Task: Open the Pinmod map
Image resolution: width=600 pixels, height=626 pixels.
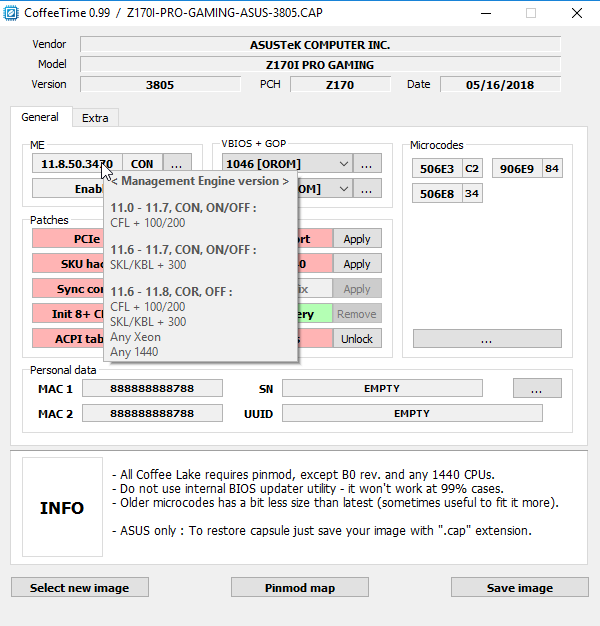Action: pos(300,587)
